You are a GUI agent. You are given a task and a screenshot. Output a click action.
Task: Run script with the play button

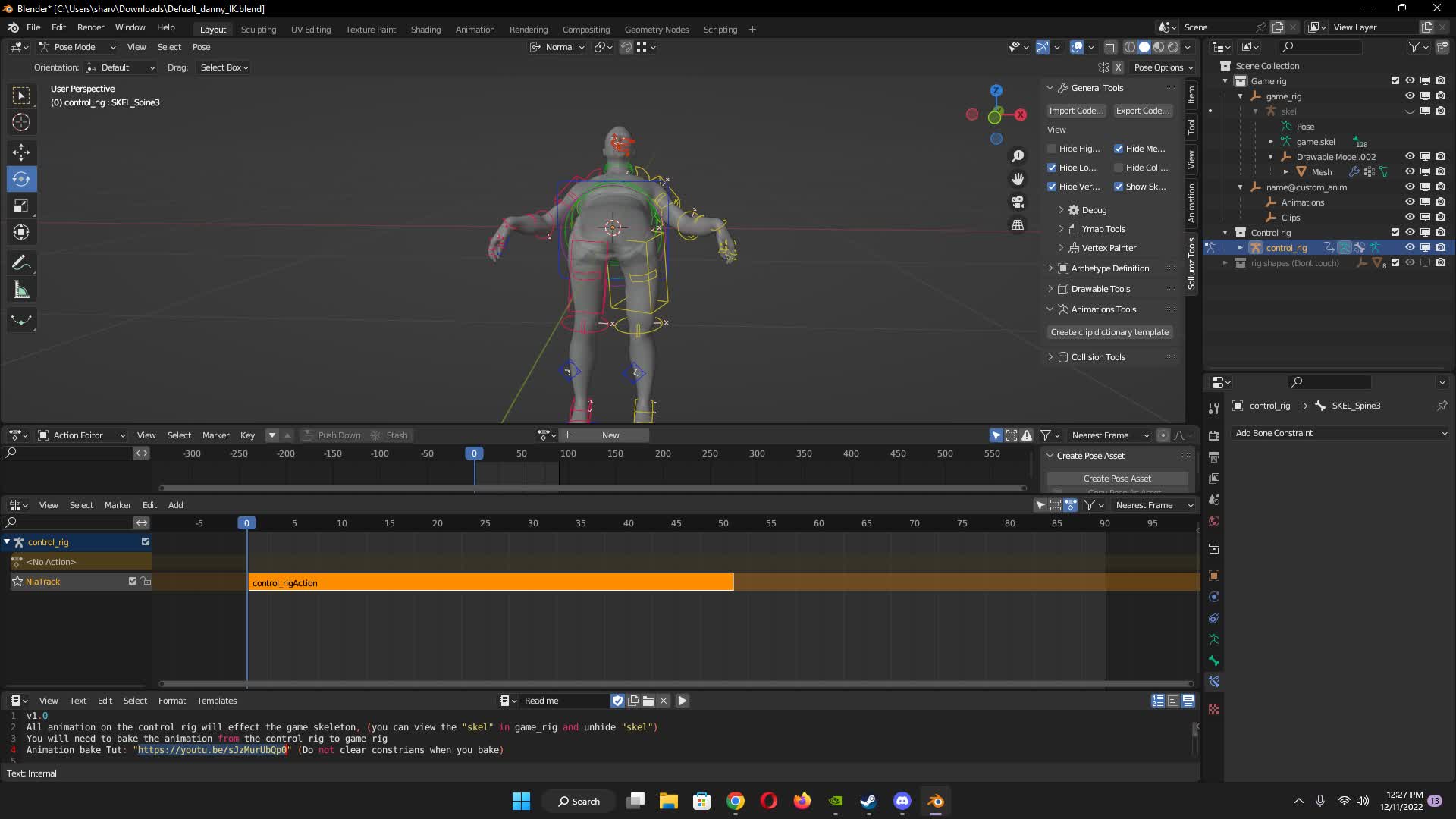pos(682,701)
